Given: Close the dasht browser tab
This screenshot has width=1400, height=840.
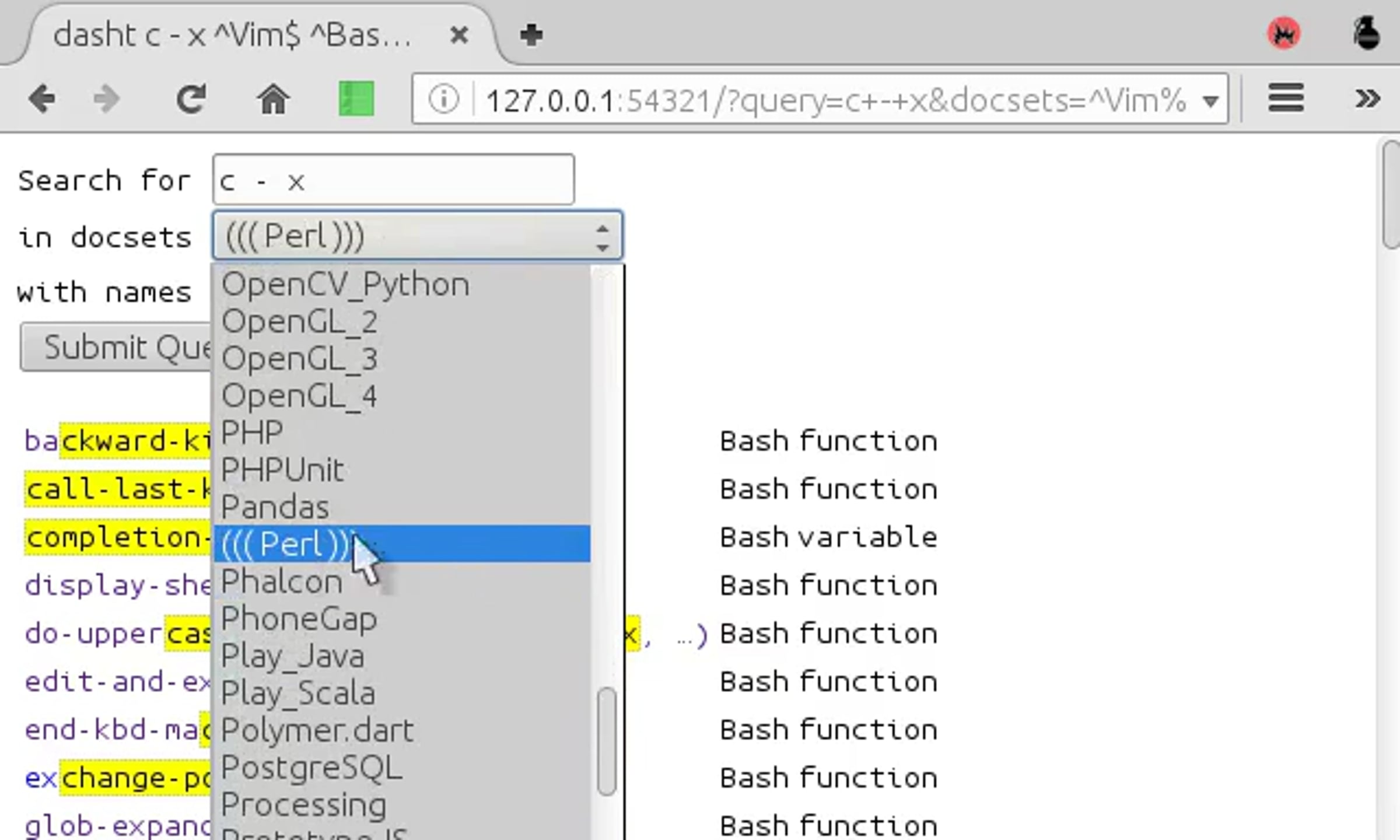Looking at the screenshot, I should (460, 35).
